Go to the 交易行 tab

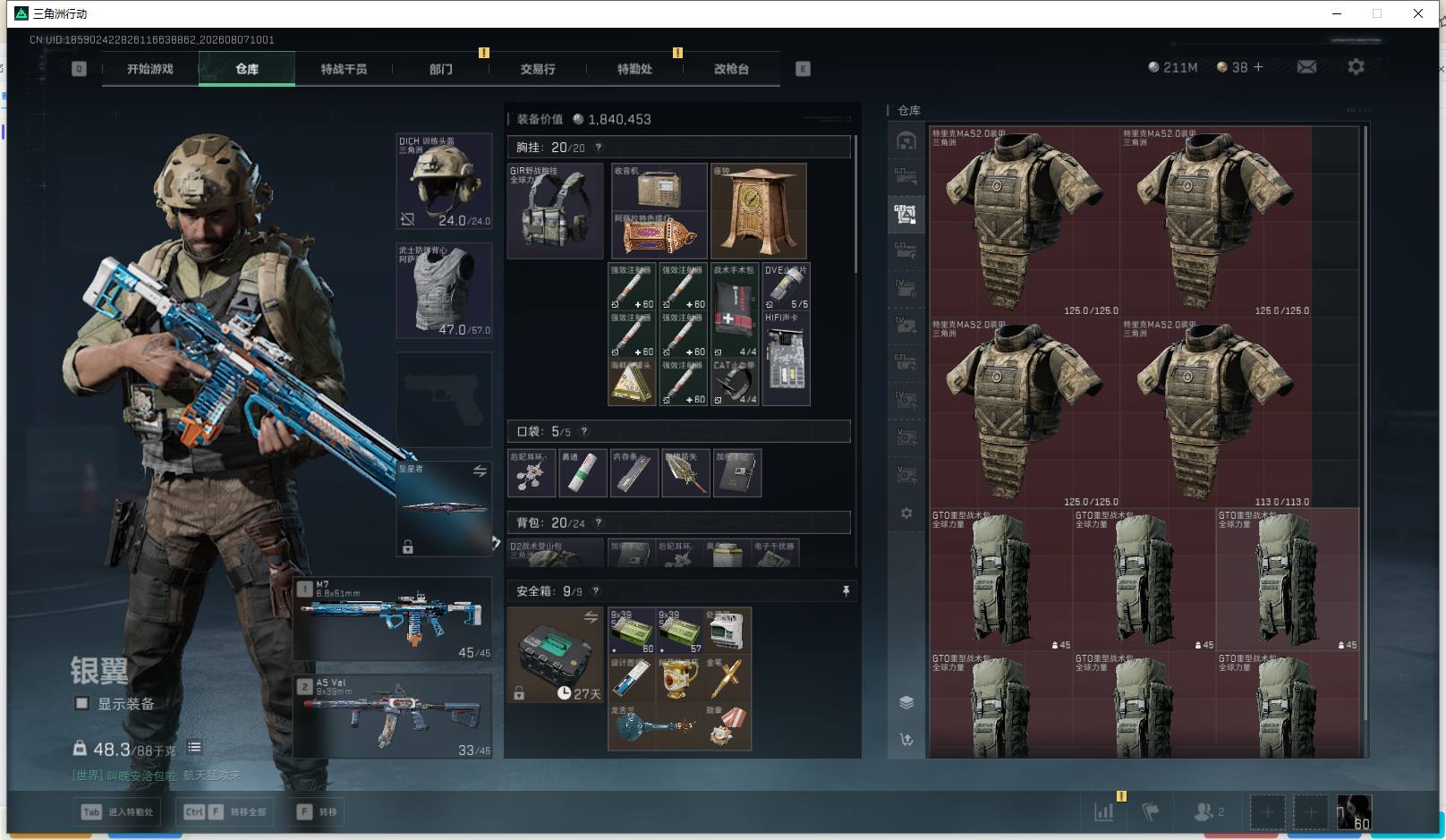point(537,69)
